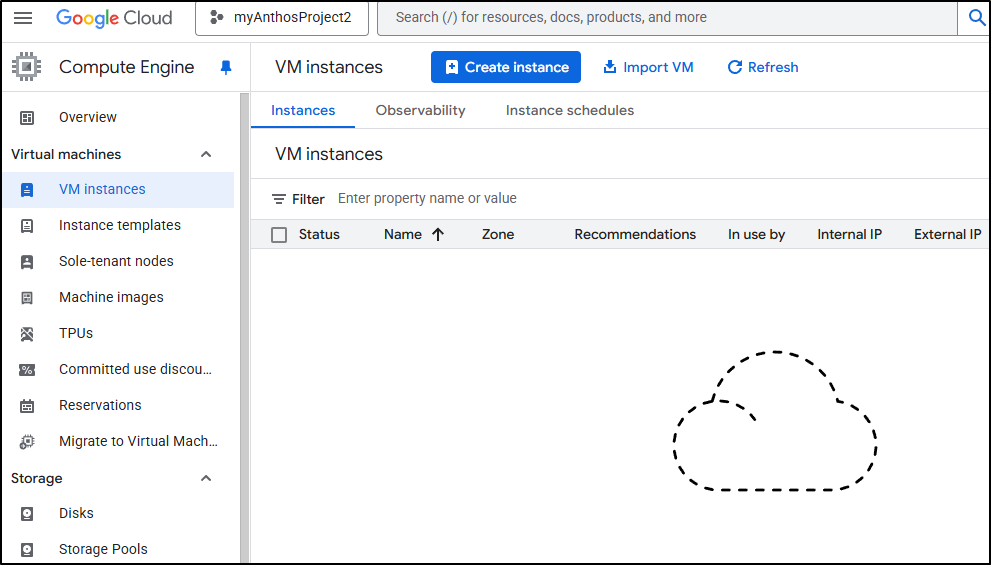Click the Instance templates icon
Image resolution: width=991 pixels, height=565 pixels.
click(x=27, y=226)
